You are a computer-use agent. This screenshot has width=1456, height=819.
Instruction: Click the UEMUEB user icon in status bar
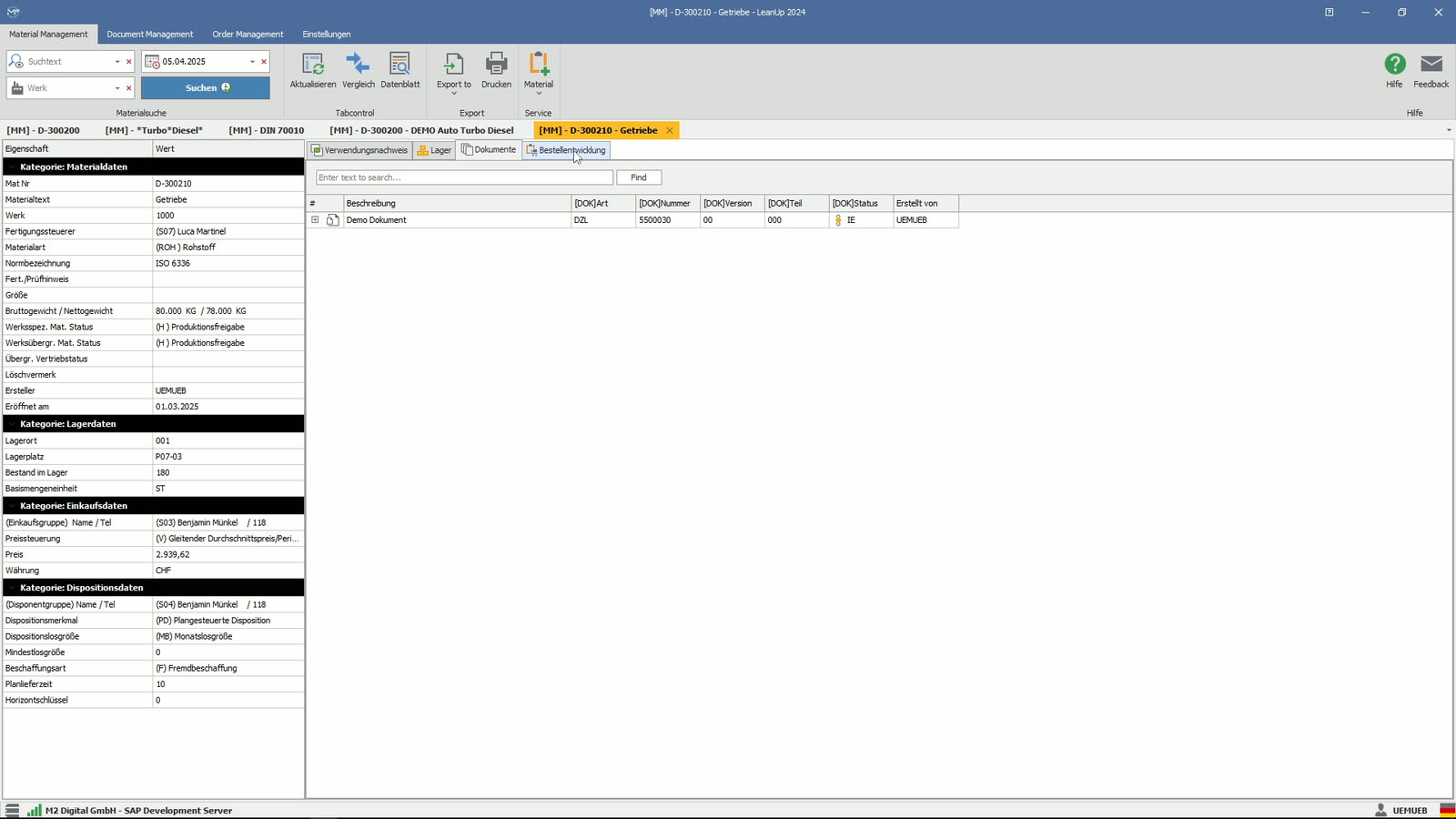1380,810
